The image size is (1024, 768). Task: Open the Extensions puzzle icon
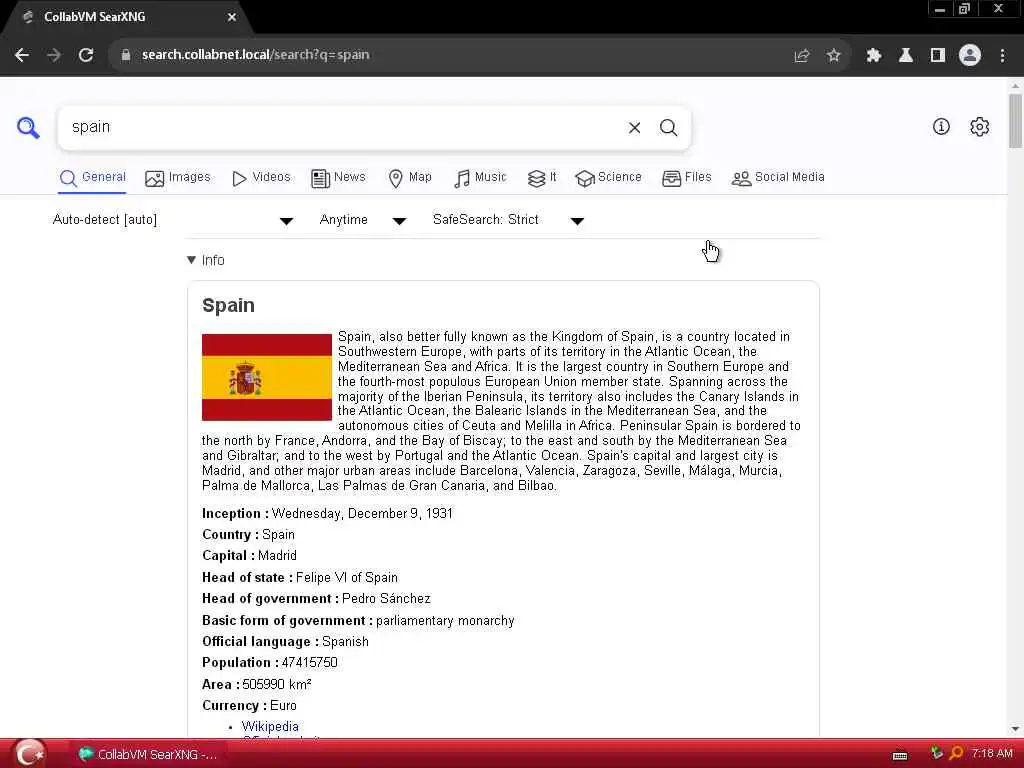[874, 56]
